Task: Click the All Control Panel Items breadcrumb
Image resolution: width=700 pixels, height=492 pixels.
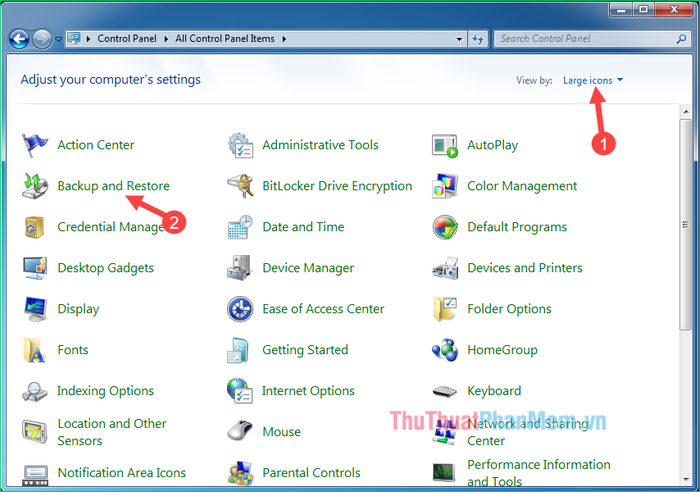Action: pyautogui.click(x=225, y=39)
